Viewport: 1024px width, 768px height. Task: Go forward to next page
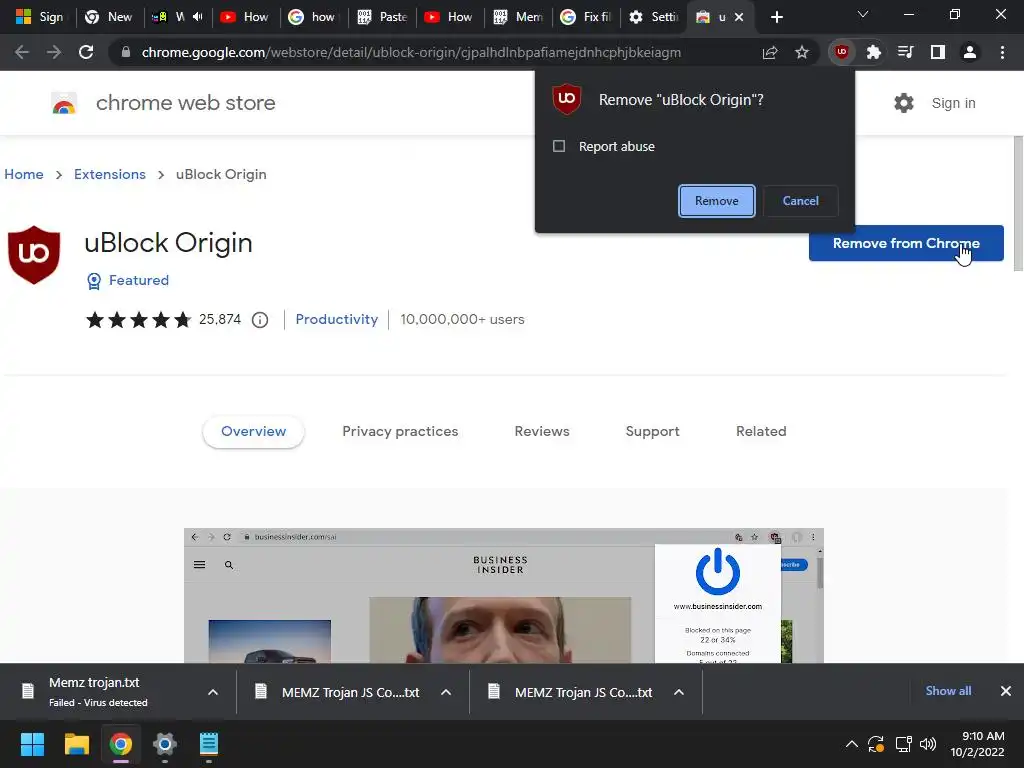tap(54, 52)
